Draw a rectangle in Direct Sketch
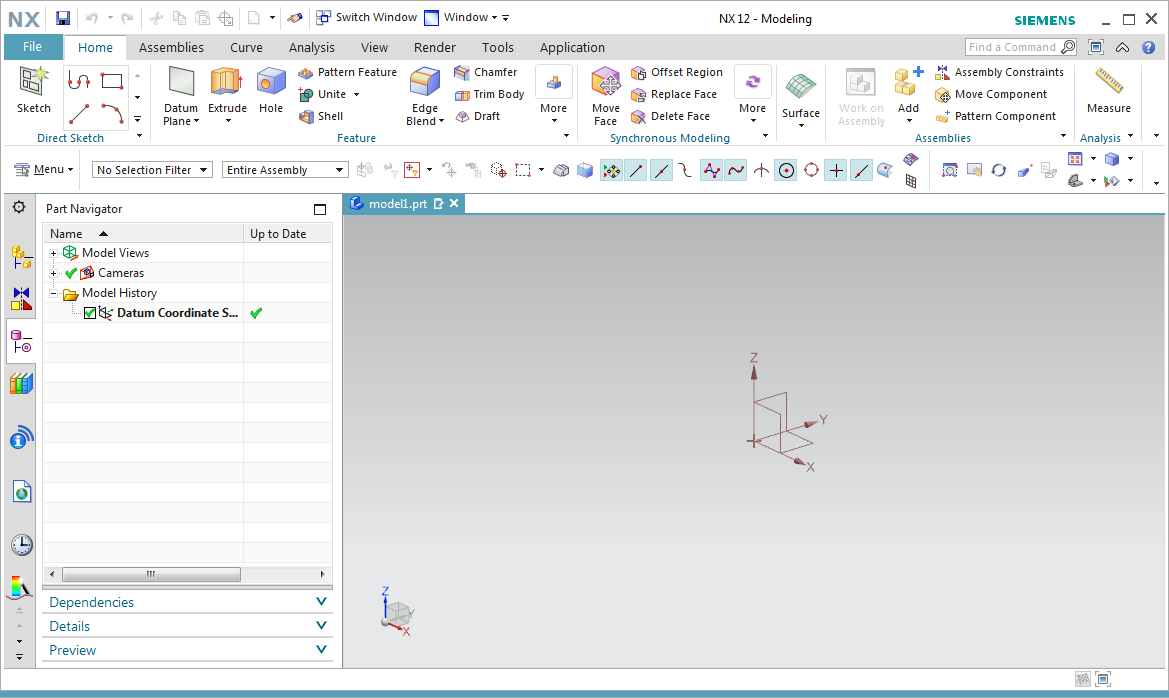1169x698 pixels. pyautogui.click(x=112, y=81)
